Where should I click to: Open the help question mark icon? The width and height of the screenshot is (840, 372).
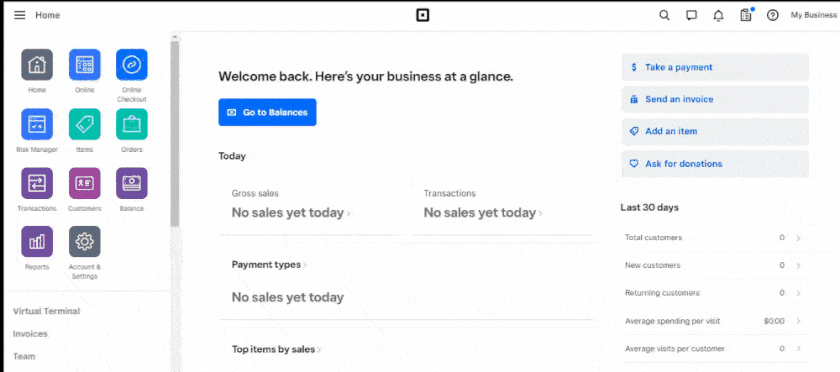[x=772, y=15]
